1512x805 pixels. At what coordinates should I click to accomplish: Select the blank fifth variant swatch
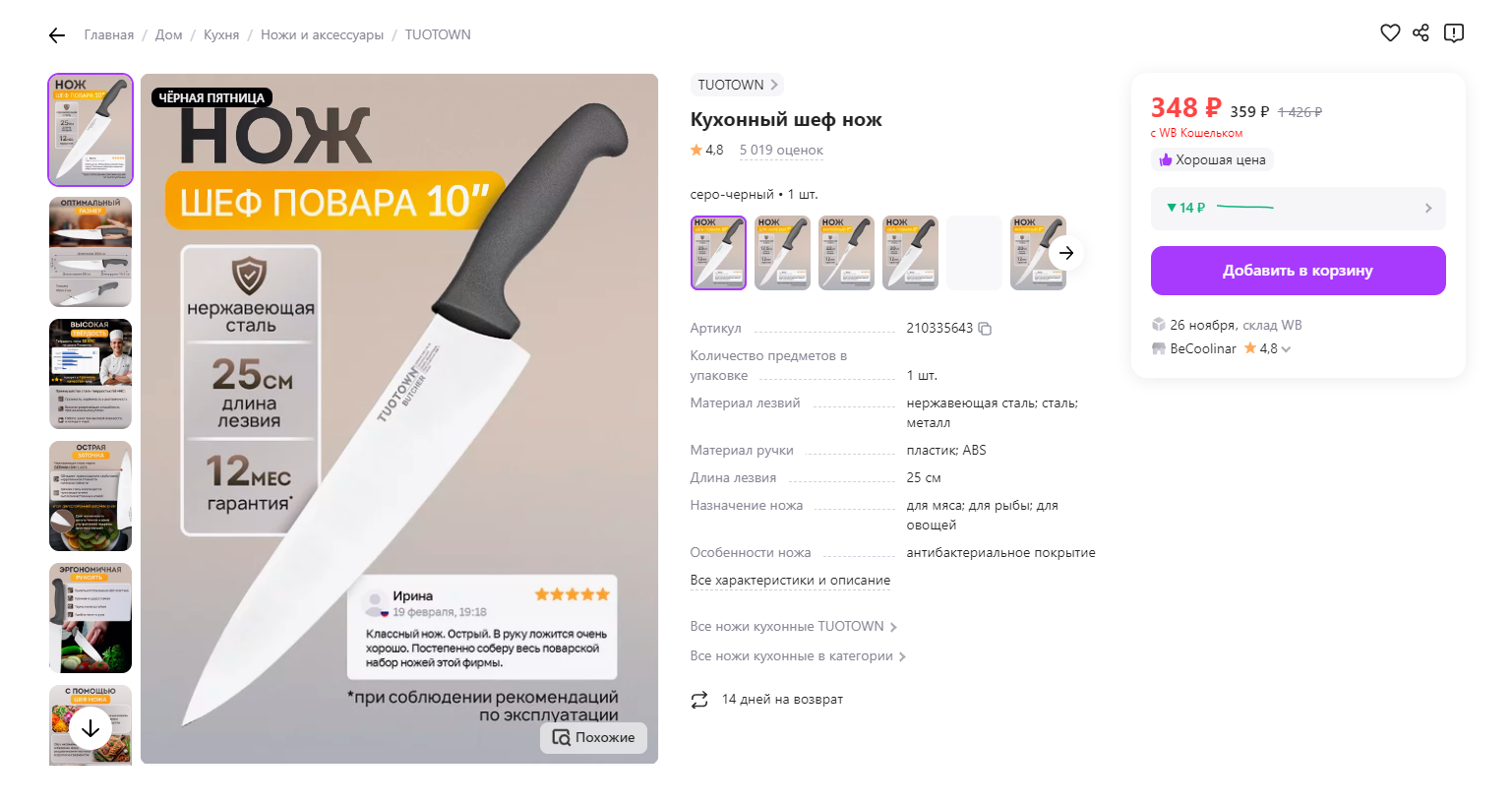pos(974,253)
